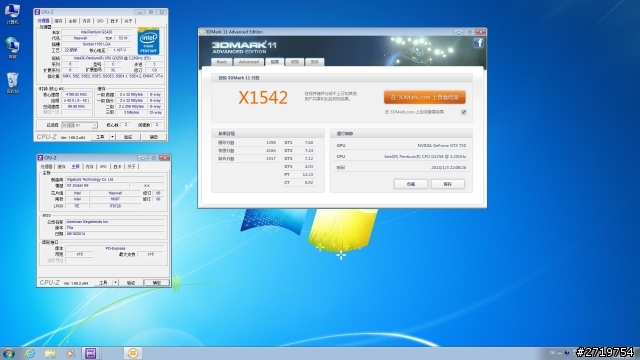Click Tools button in upper CPU-Z window
The height and width of the screenshot is (360, 640).
[x=100, y=137]
